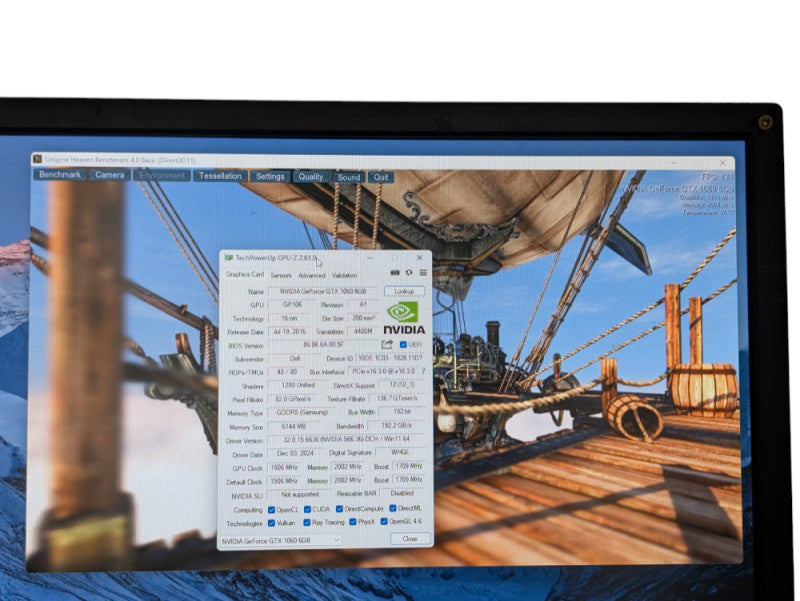Click the Bus Interface question mark
800x601 pixels.
423,371
